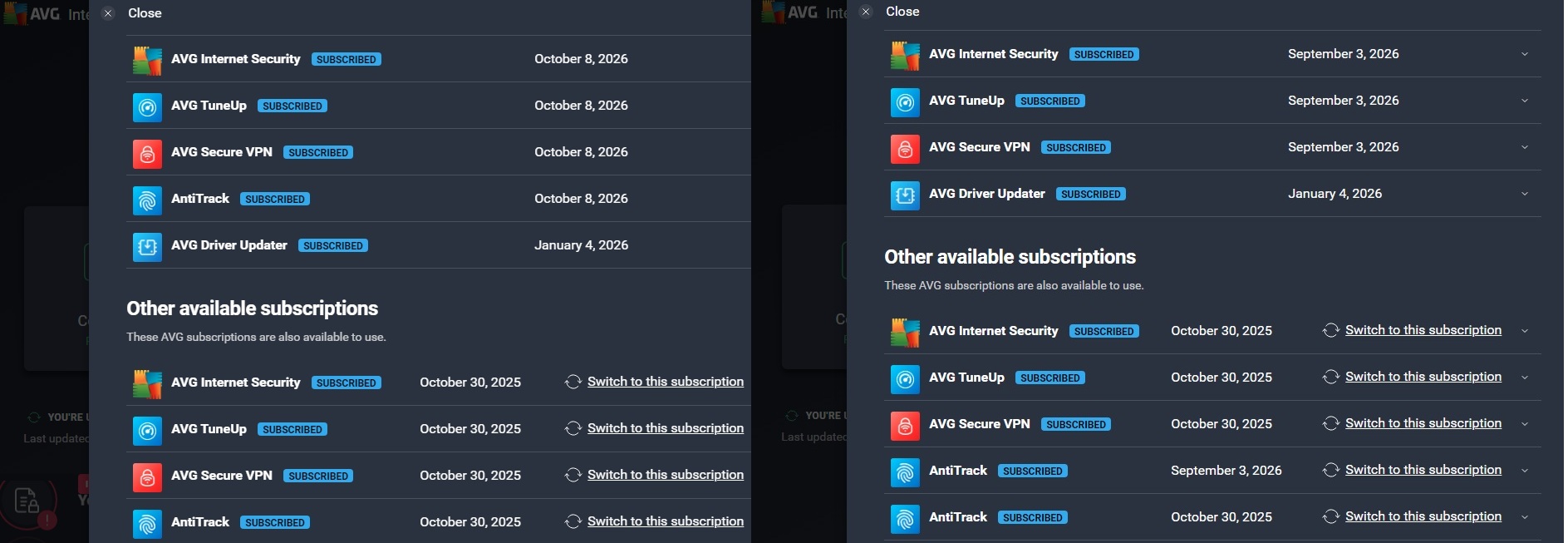Expand AVG Internet Security September 3, 2026 row chevron
Screen dimensions: 1568x543
pos(1524,55)
